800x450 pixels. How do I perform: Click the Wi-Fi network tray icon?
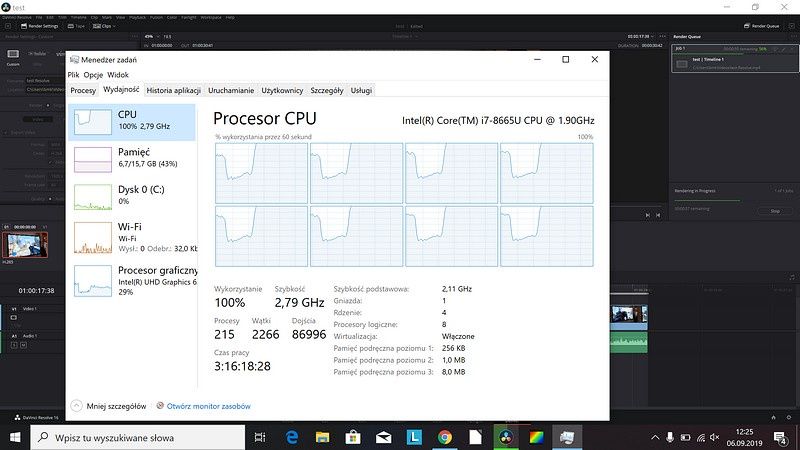tap(701, 437)
